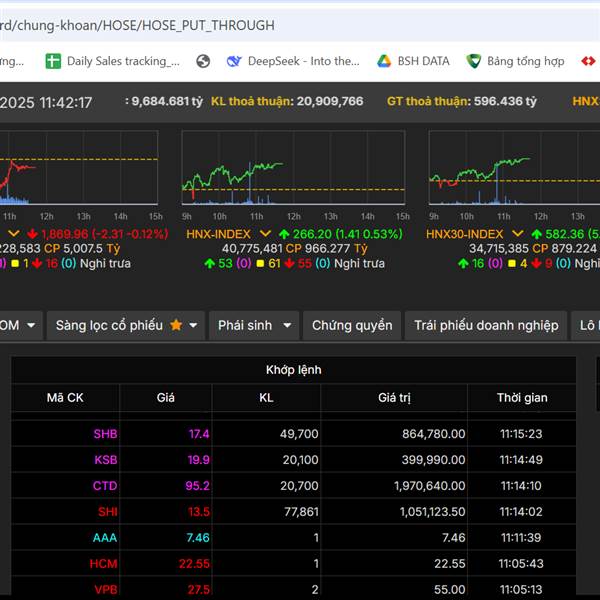Click the HNX-INDEX chart thumbnail
Screen dimensions: 600x600
tap(292, 168)
